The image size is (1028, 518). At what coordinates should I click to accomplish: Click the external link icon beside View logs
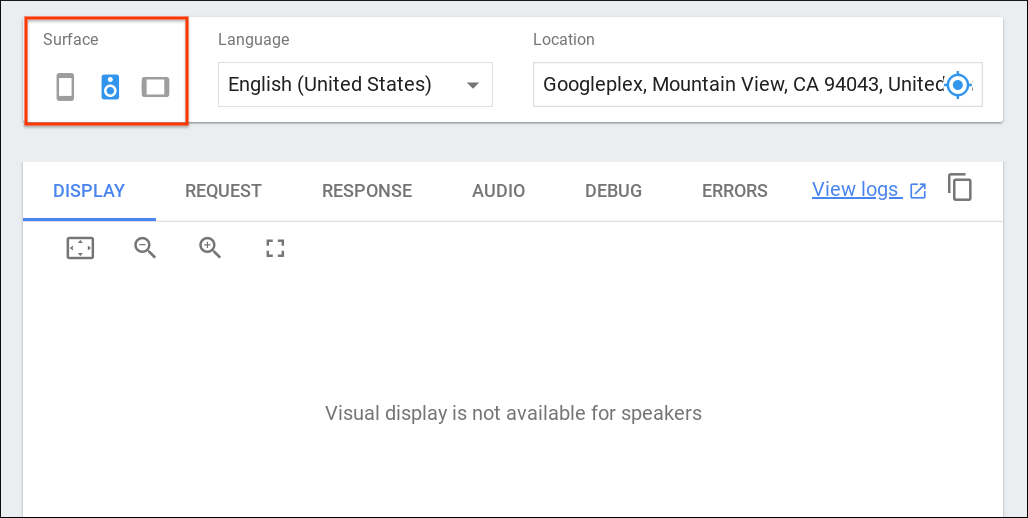pos(918,191)
